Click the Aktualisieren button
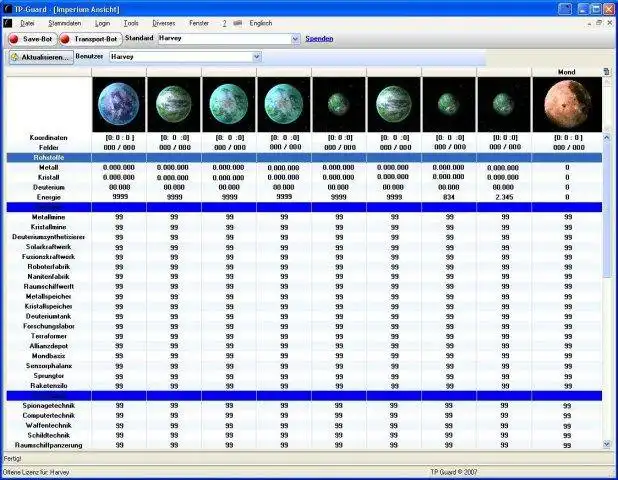 [41, 57]
